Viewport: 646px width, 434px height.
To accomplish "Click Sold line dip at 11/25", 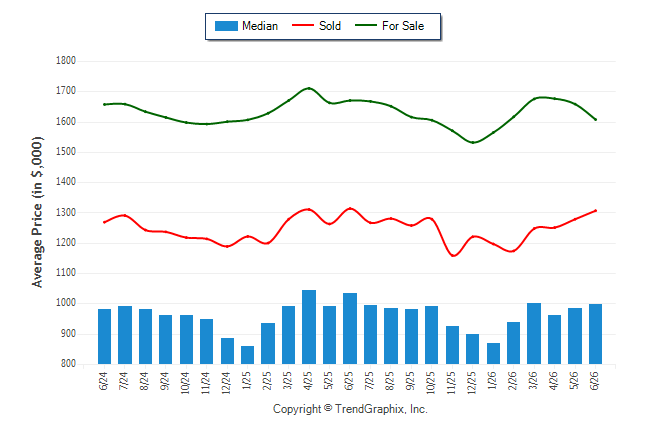I will 453,256.
